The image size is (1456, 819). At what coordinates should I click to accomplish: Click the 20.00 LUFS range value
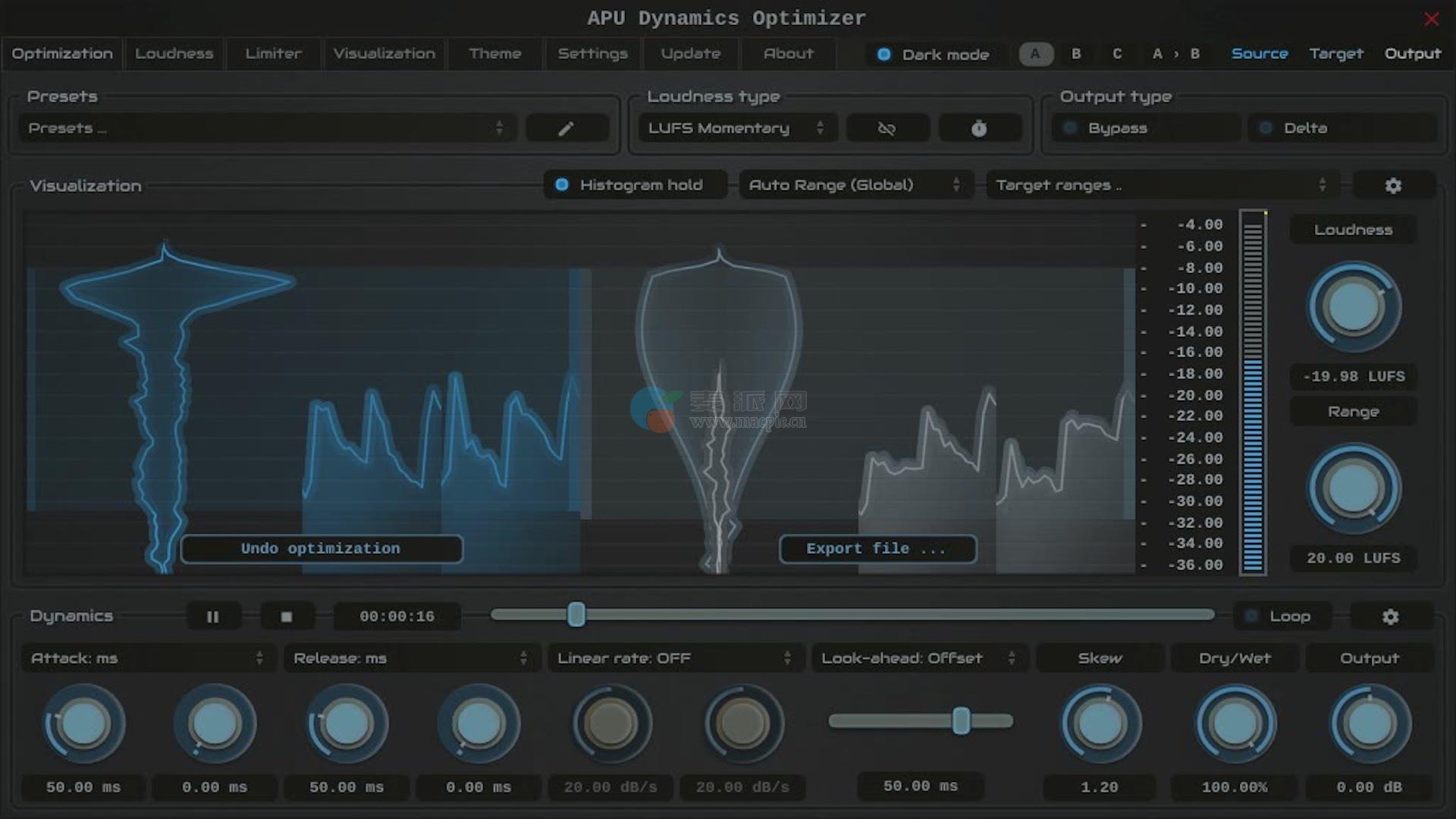tap(1354, 558)
